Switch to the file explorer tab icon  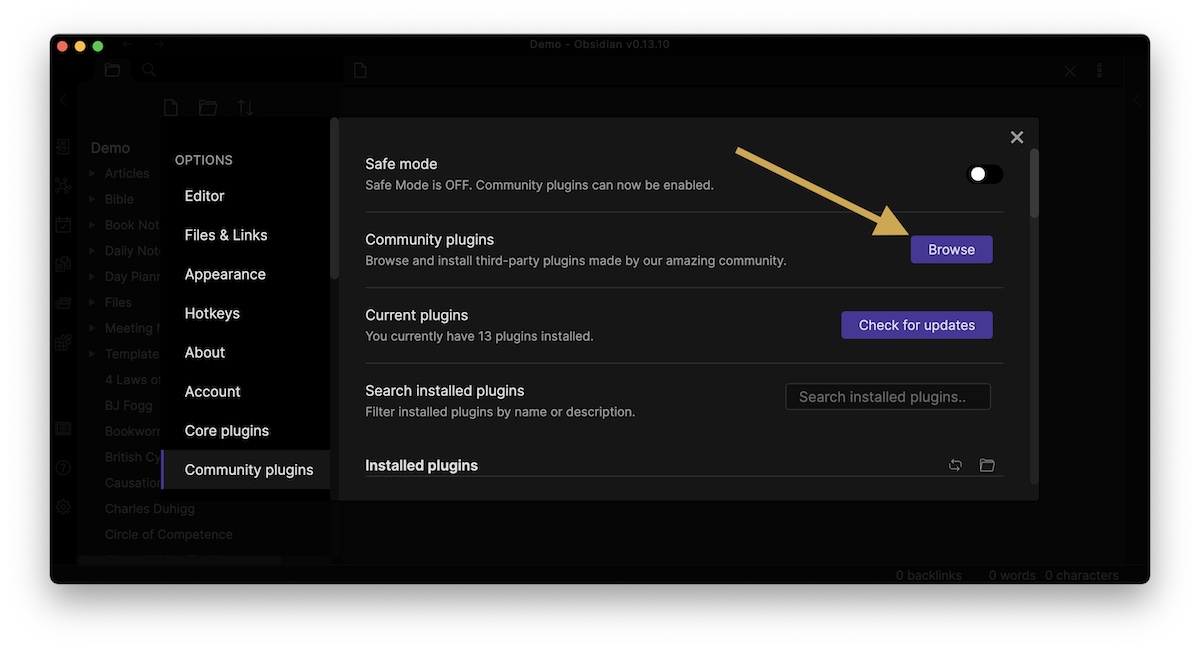click(112, 70)
